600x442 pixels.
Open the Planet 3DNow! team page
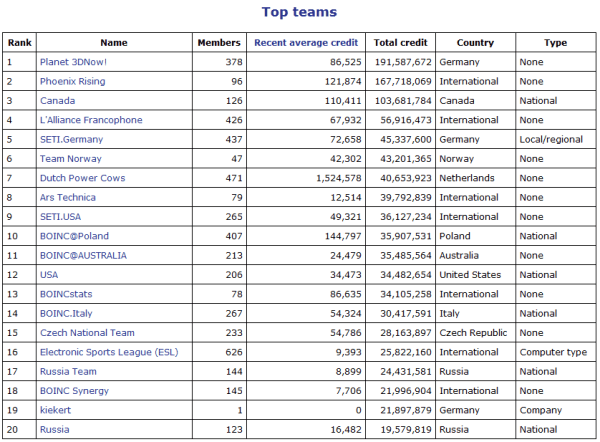73,62
